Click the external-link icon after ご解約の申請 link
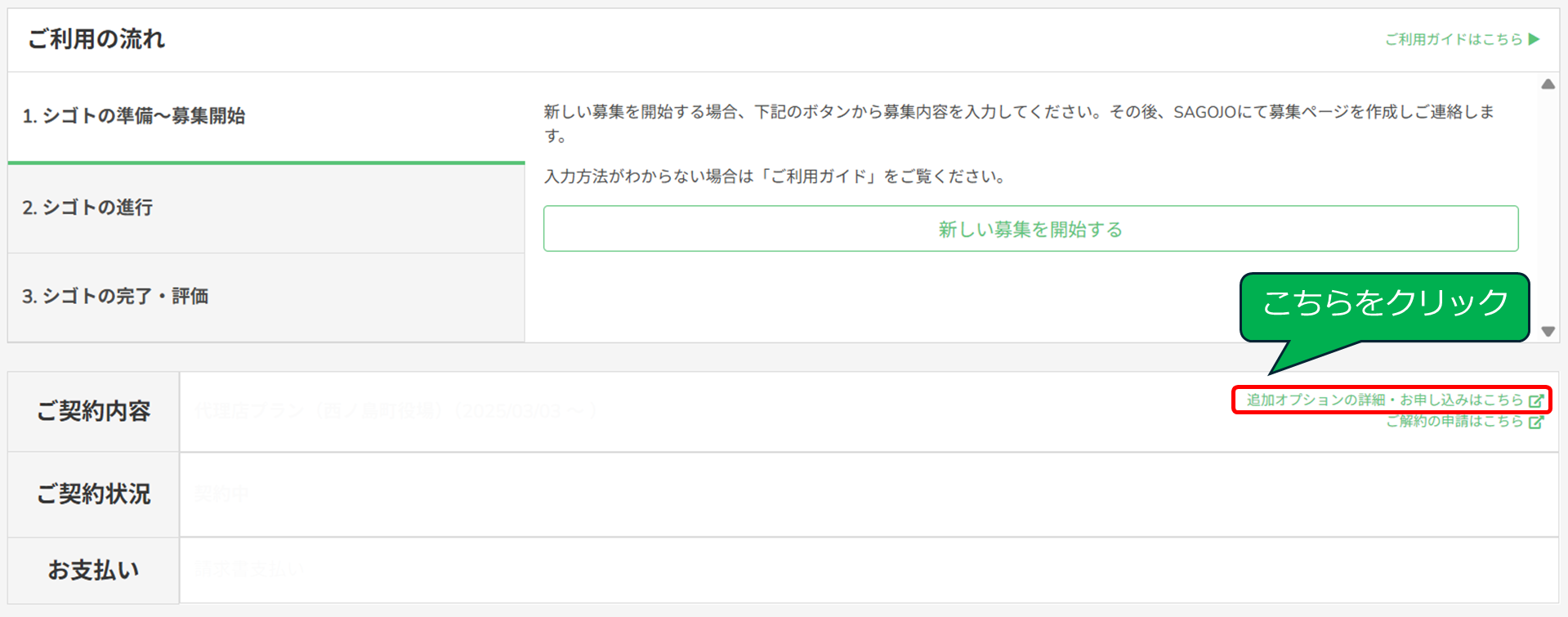The image size is (1568, 617). pos(1536,423)
